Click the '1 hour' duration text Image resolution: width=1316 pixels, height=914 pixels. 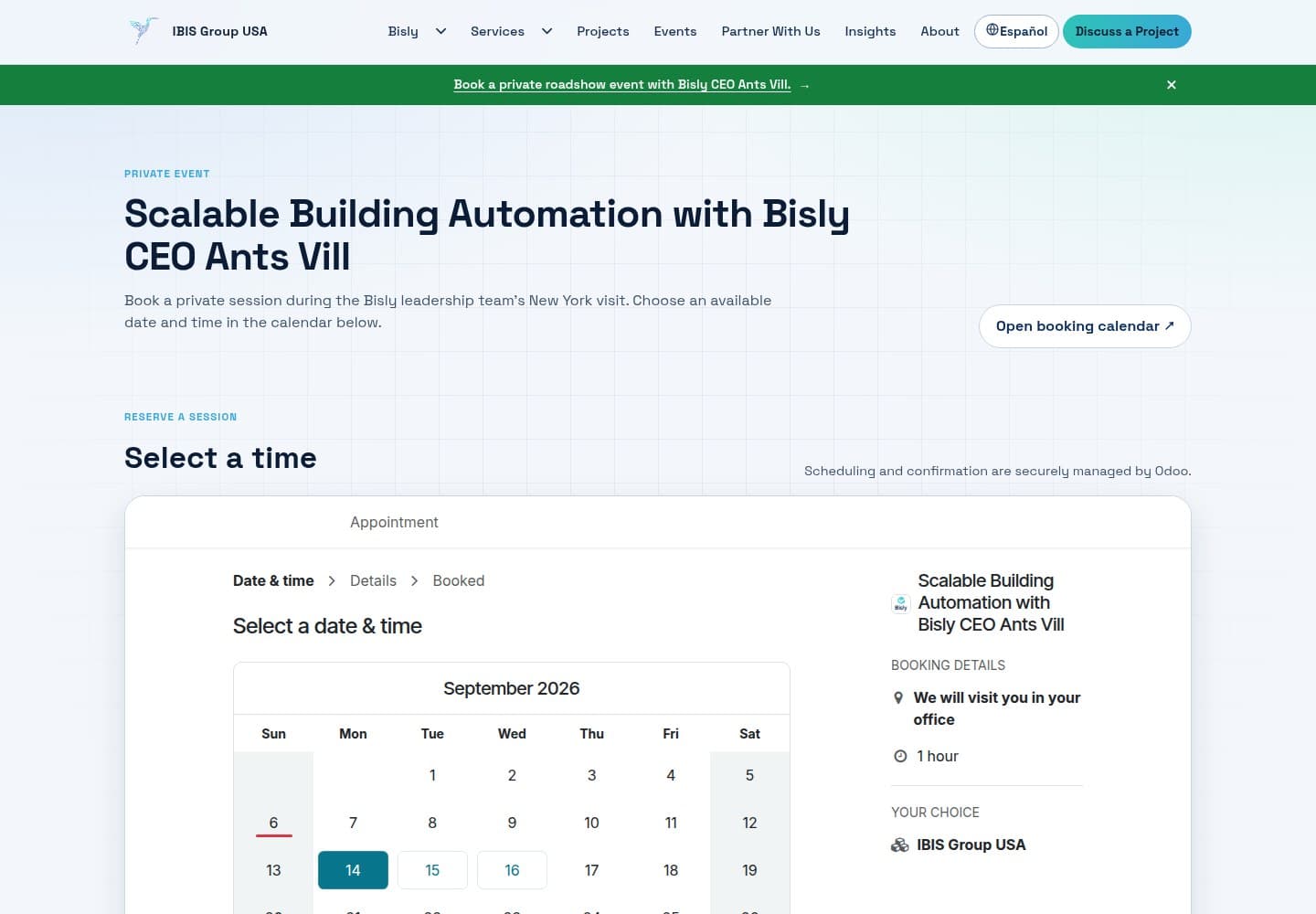coord(938,756)
